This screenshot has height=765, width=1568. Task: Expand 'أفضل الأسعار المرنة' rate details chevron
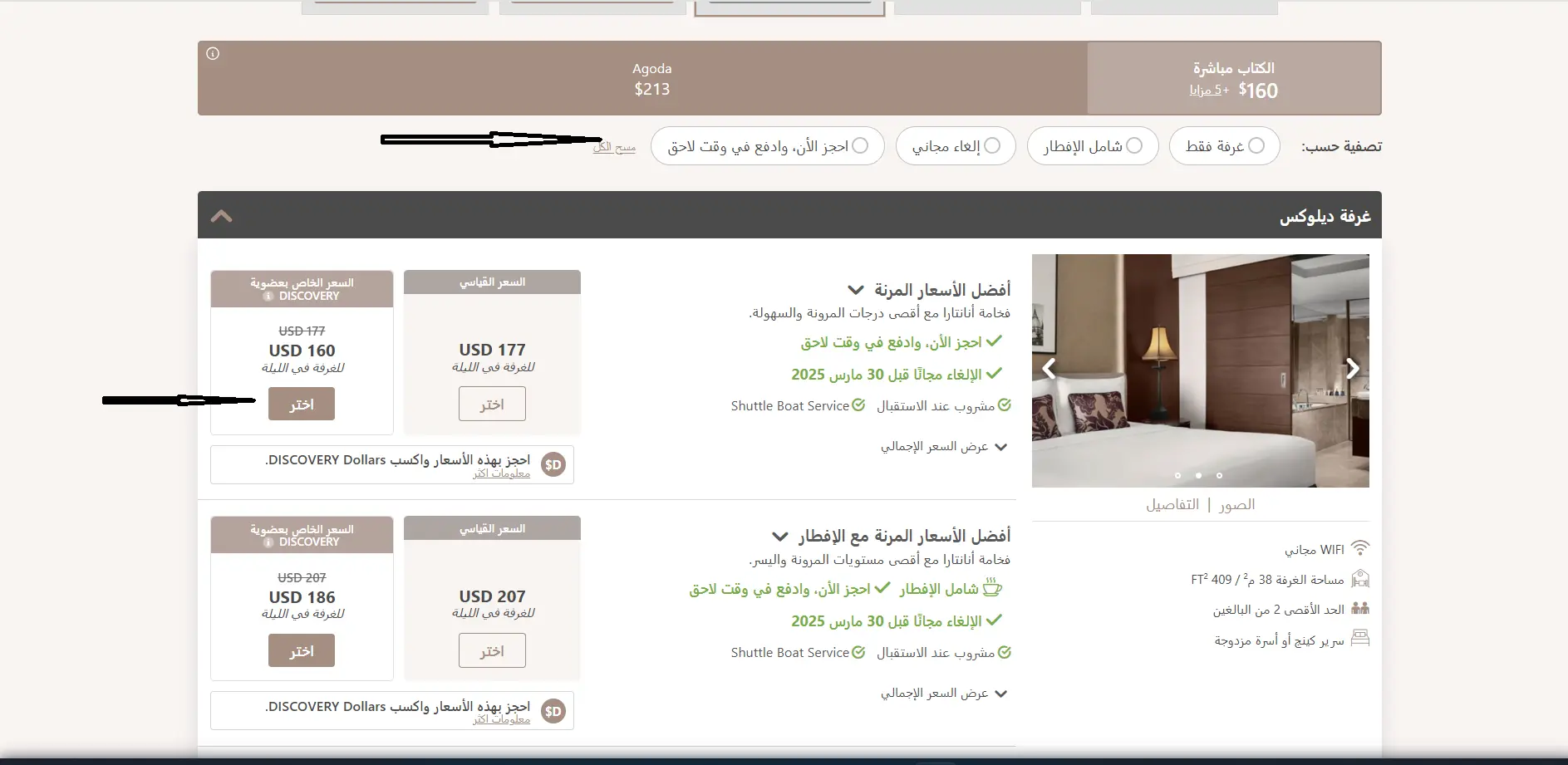tap(855, 290)
